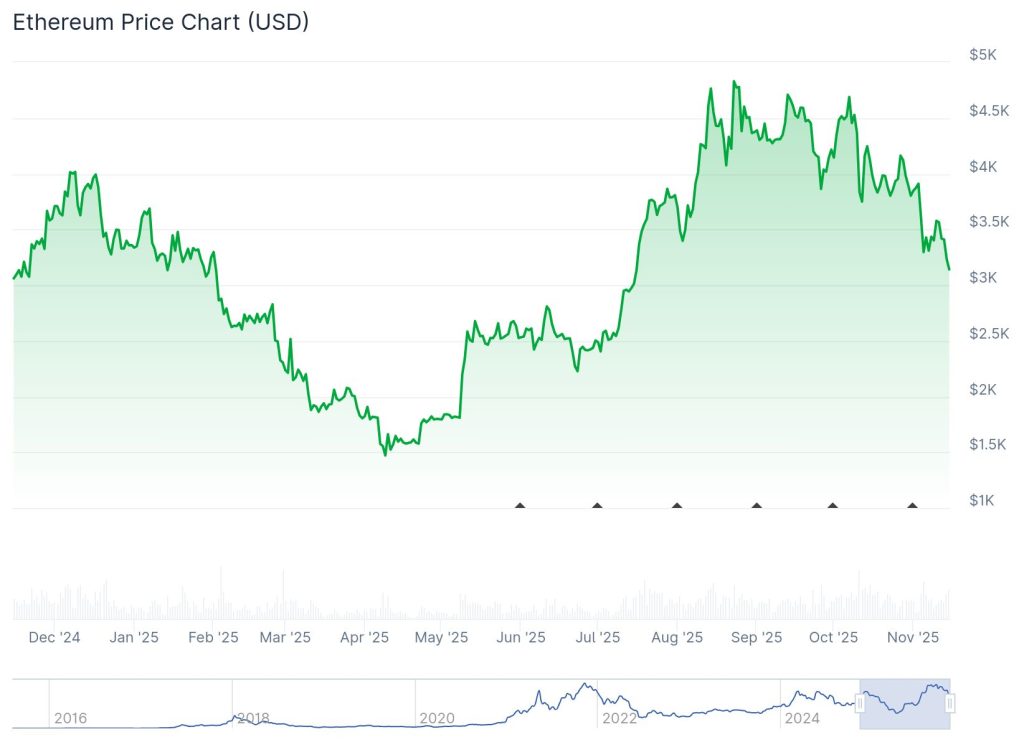Click the event marker above Aug '25

tap(677, 505)
